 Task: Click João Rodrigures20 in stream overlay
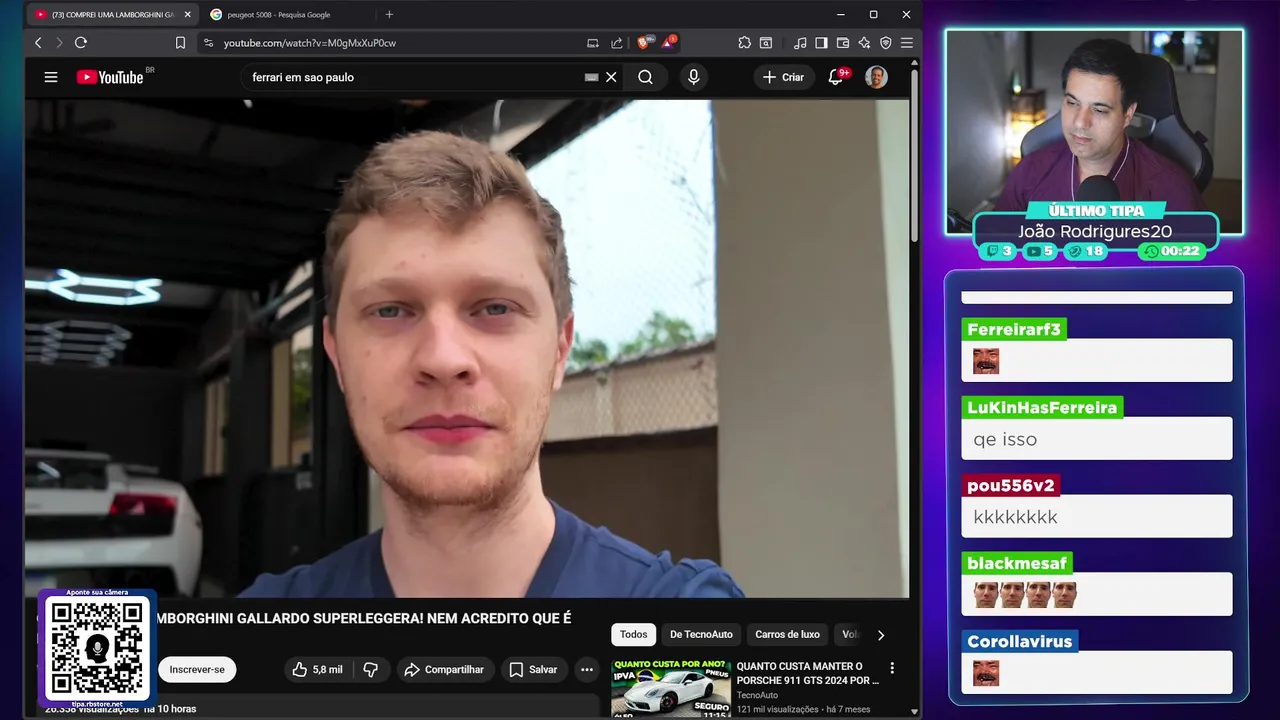coord(1095,231)
